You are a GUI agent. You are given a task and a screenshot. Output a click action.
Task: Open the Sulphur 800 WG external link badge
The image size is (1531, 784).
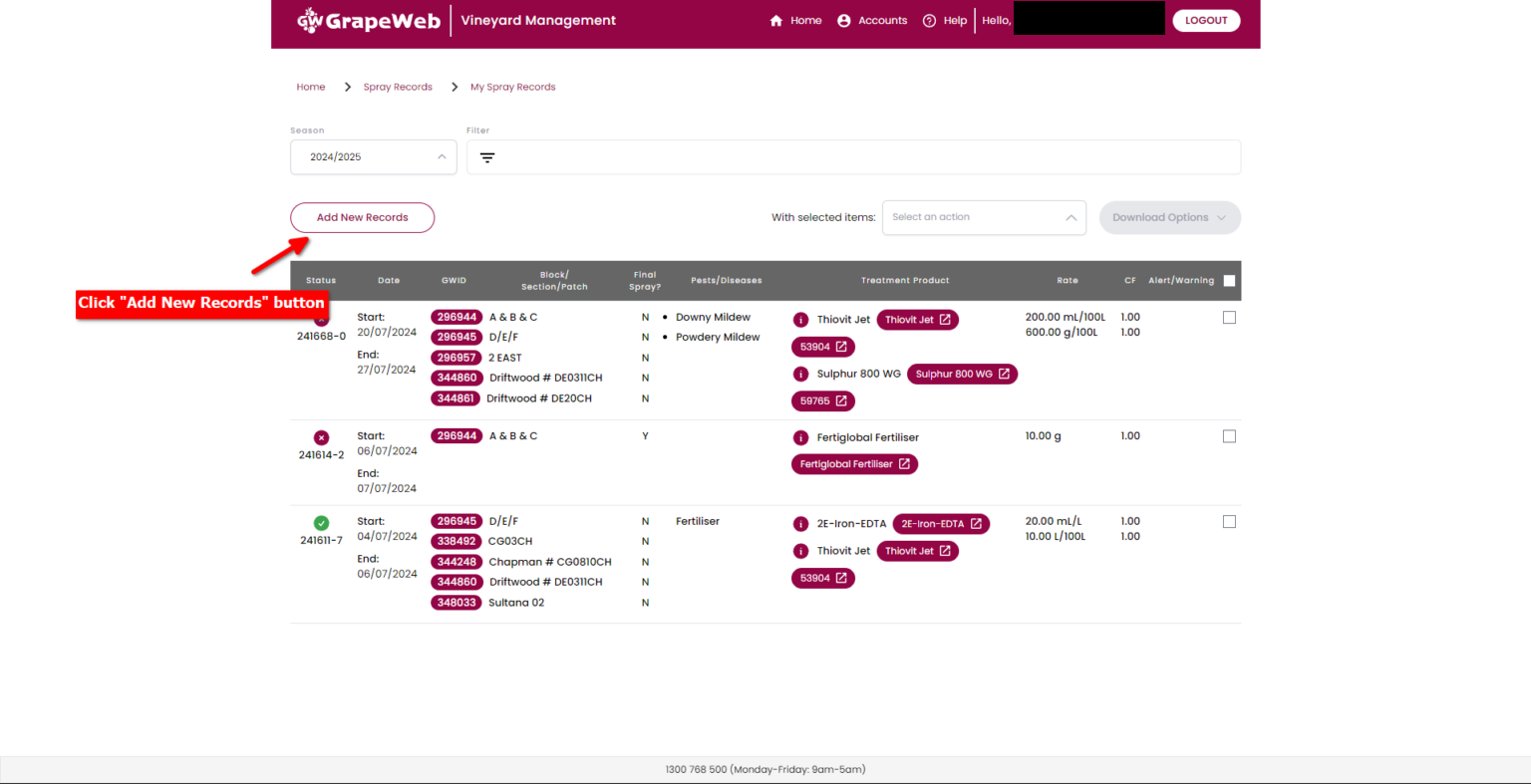click(x=962, y=374)
